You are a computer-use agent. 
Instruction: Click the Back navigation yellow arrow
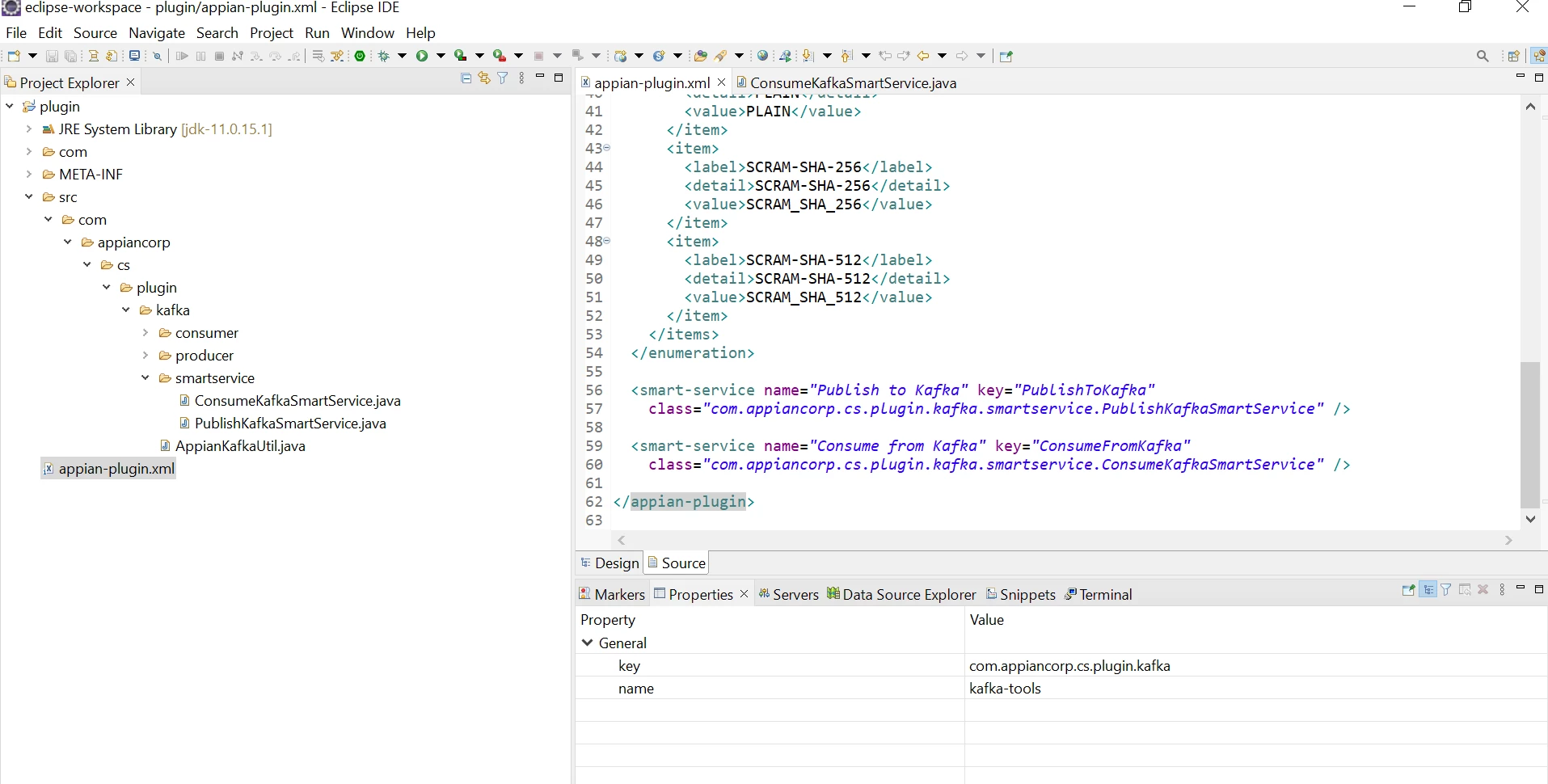pyautogui.click(x=923, y=56)
